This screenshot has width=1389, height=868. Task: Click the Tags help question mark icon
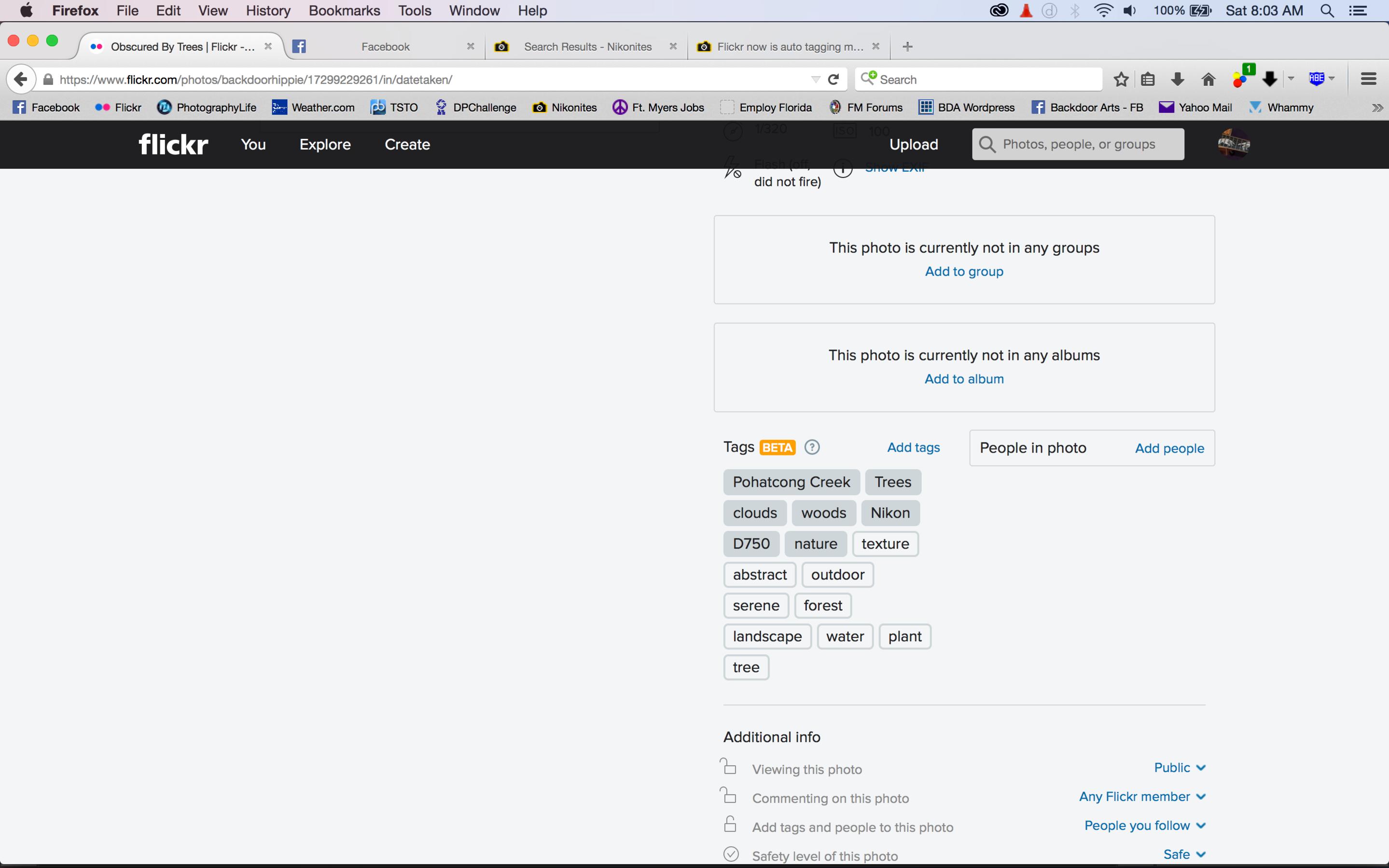pyautogui.click(x=812, y=447)
